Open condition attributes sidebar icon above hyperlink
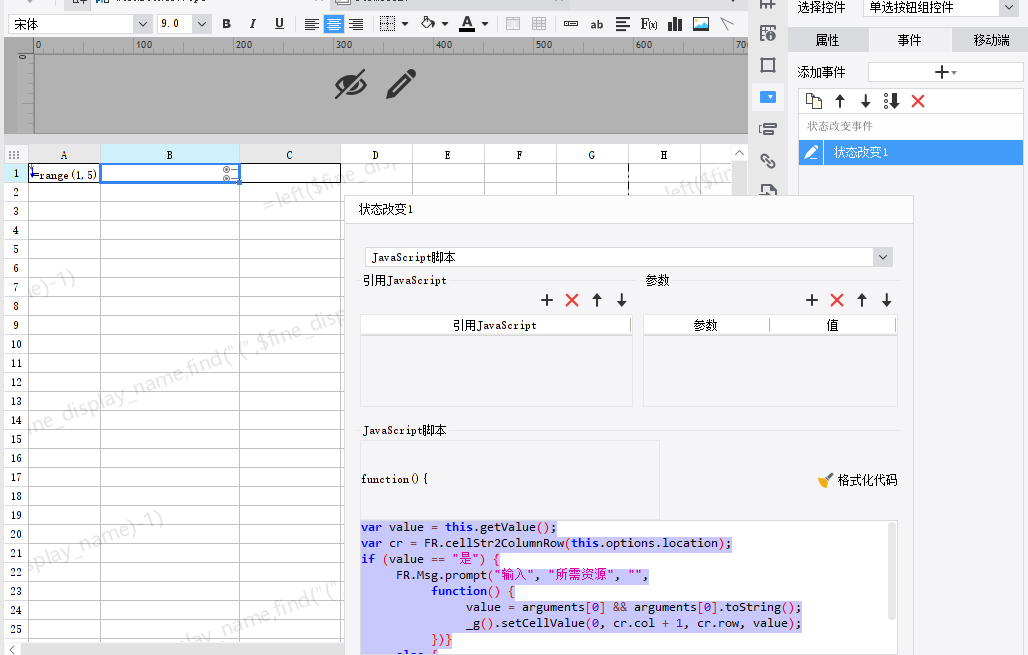Viewport: 1028px width, 655px height. tap(768, 129)
